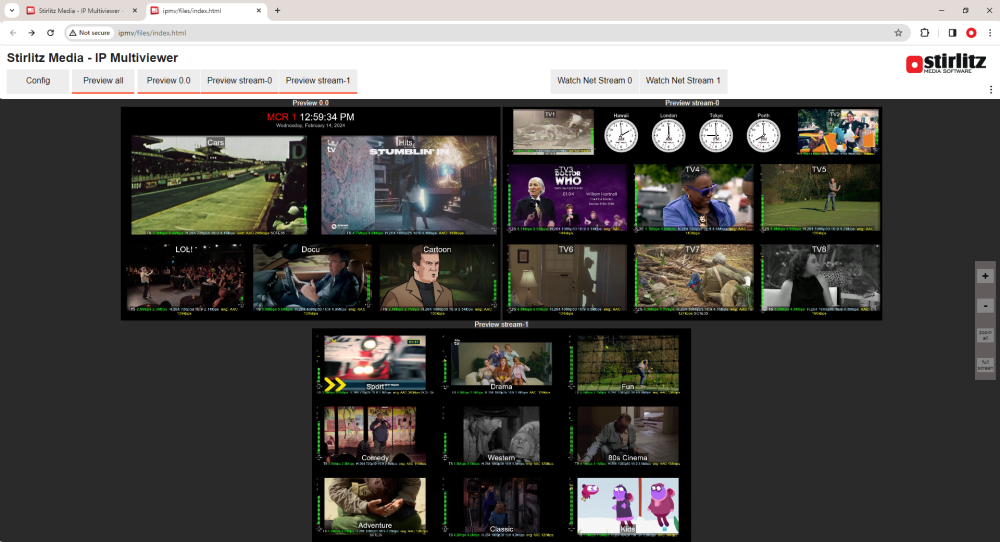Click the Hawaii clock
The width and height of the screenshot is (1000, 542).
621,135
